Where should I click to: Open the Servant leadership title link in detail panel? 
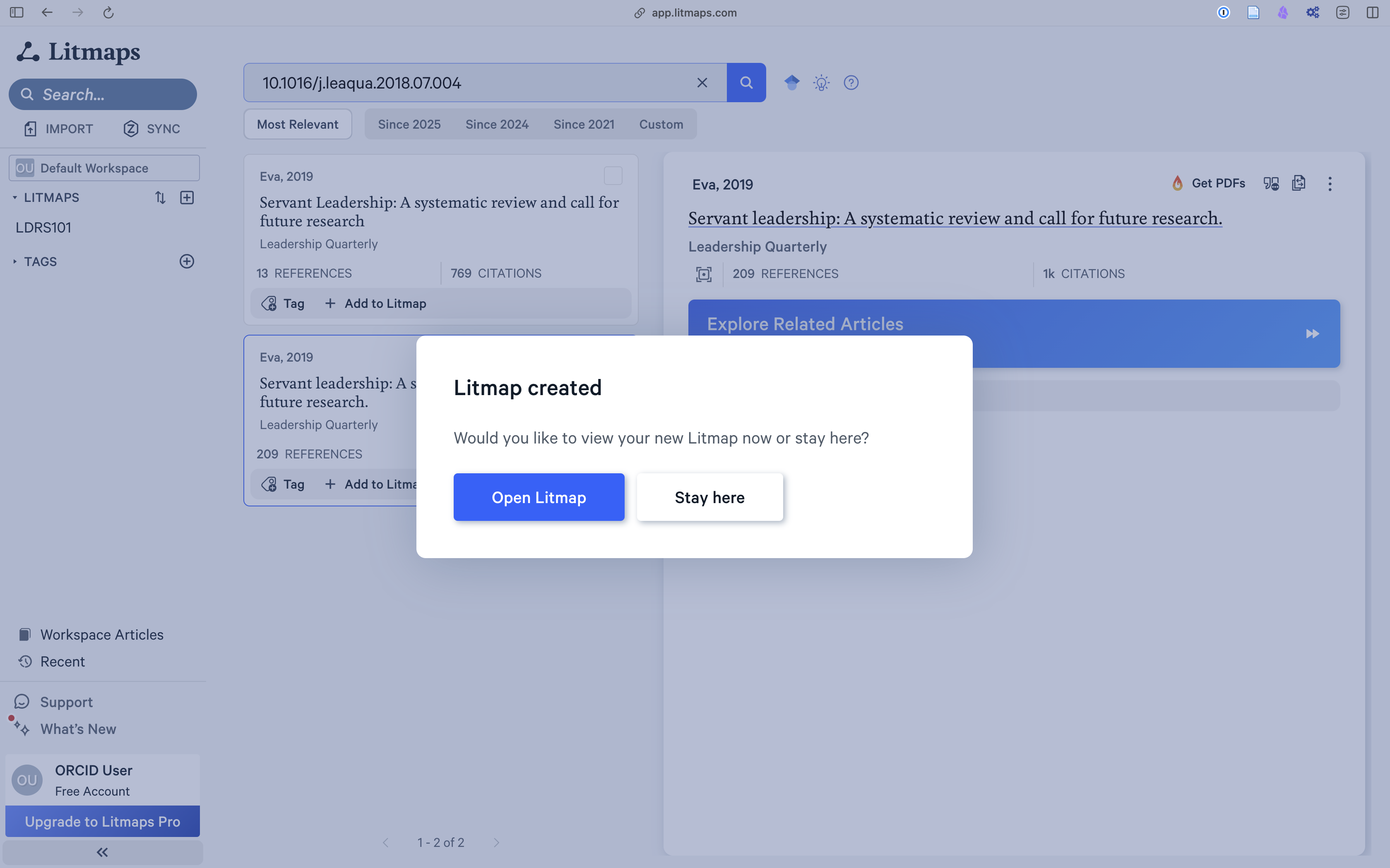[955, 218]
